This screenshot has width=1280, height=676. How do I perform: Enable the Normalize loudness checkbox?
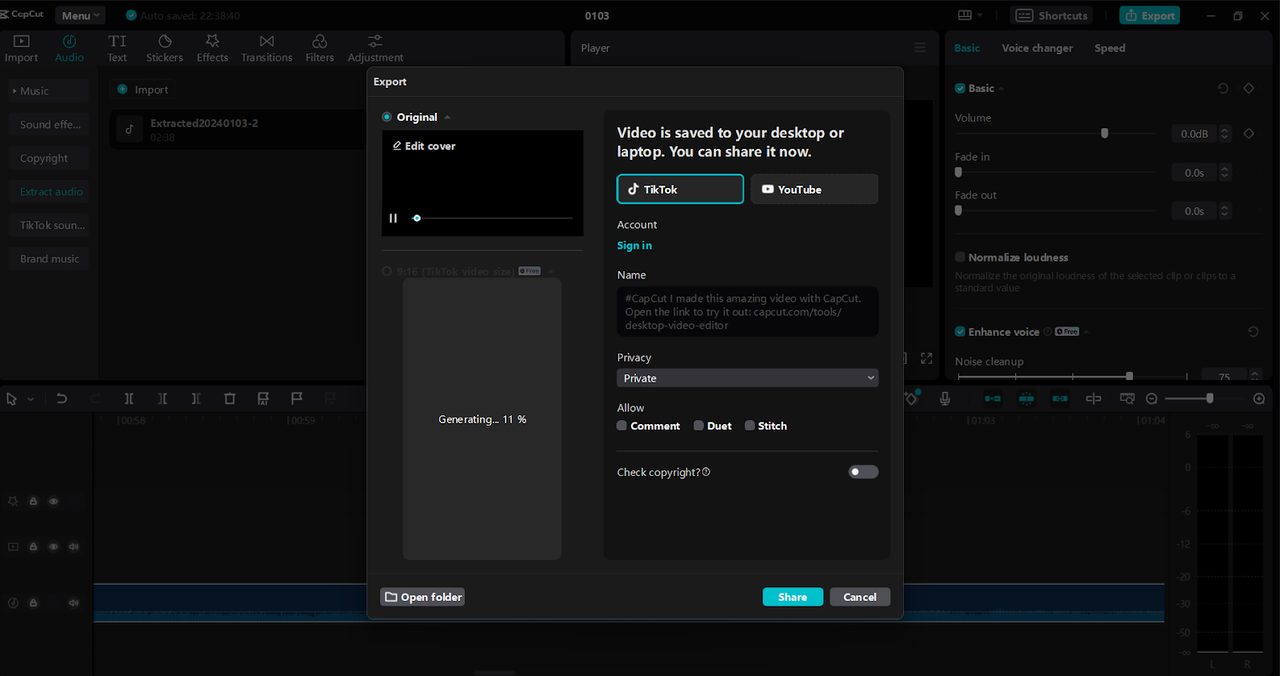[x=960, y=257]
